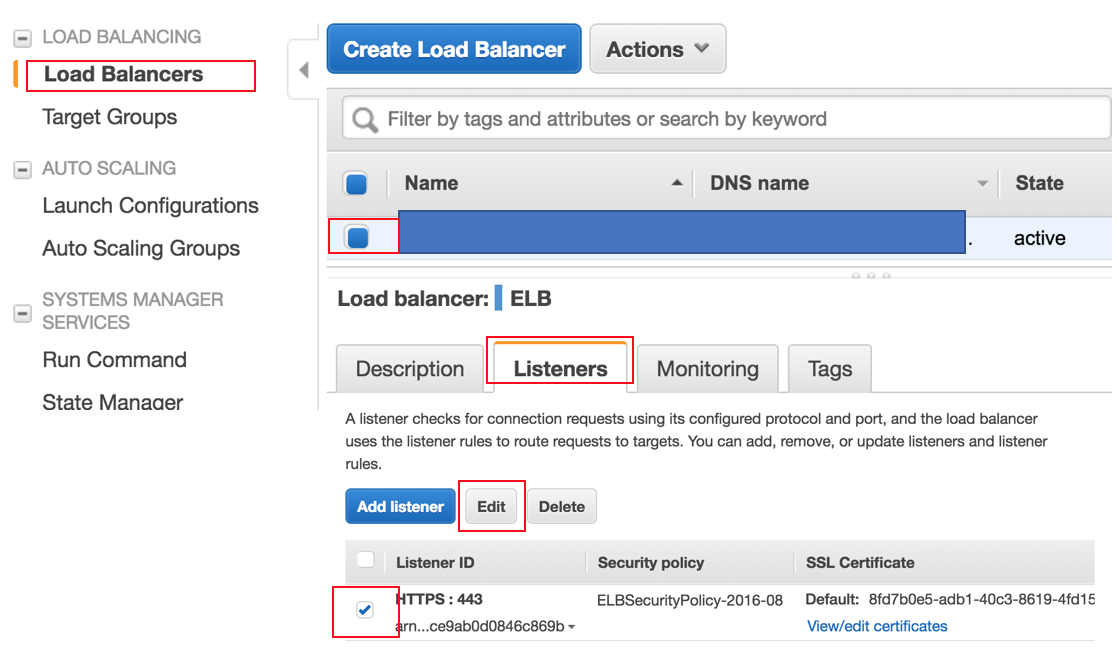Screen dimensions: 1118x656
Task: Toggle the load balancer row checkbox
Action: (x=357, y=238)
